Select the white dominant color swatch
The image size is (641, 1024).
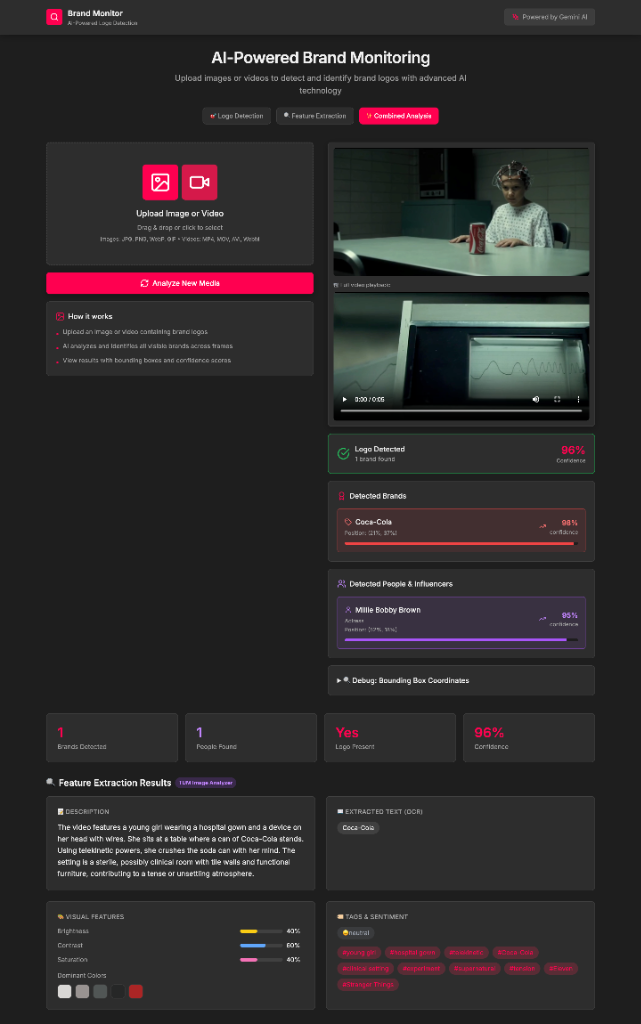[65, 991]
